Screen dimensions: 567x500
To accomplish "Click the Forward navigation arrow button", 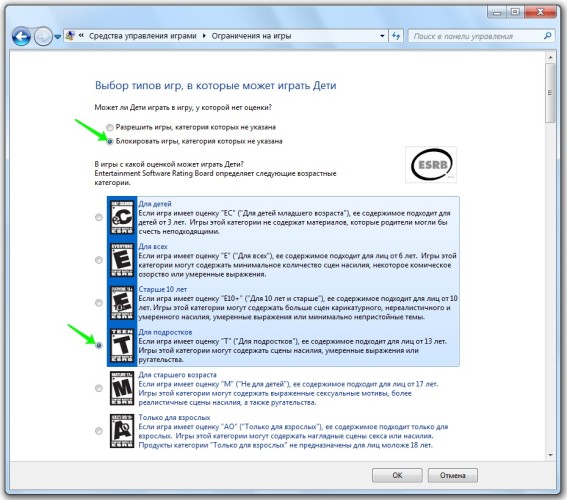I will click(43, 37).
